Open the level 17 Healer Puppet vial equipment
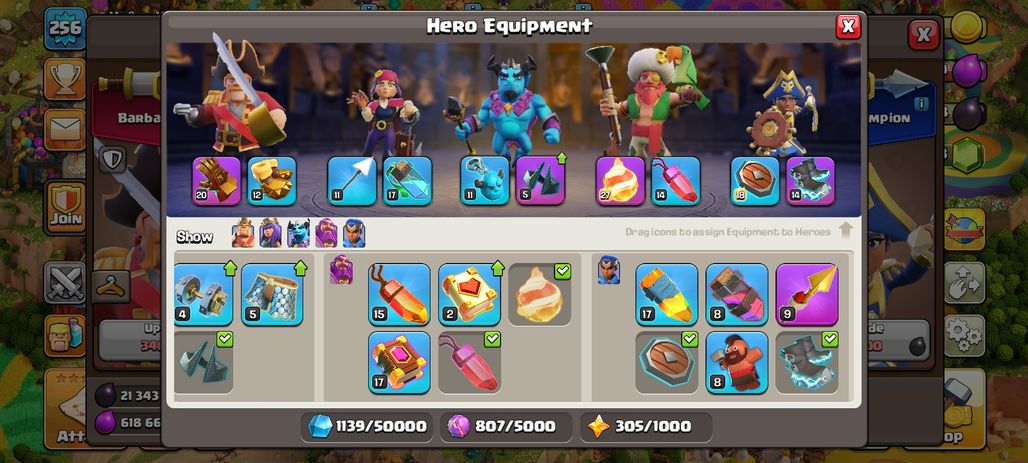This screenshot has width=1028, height=463. tap(407, 181)
